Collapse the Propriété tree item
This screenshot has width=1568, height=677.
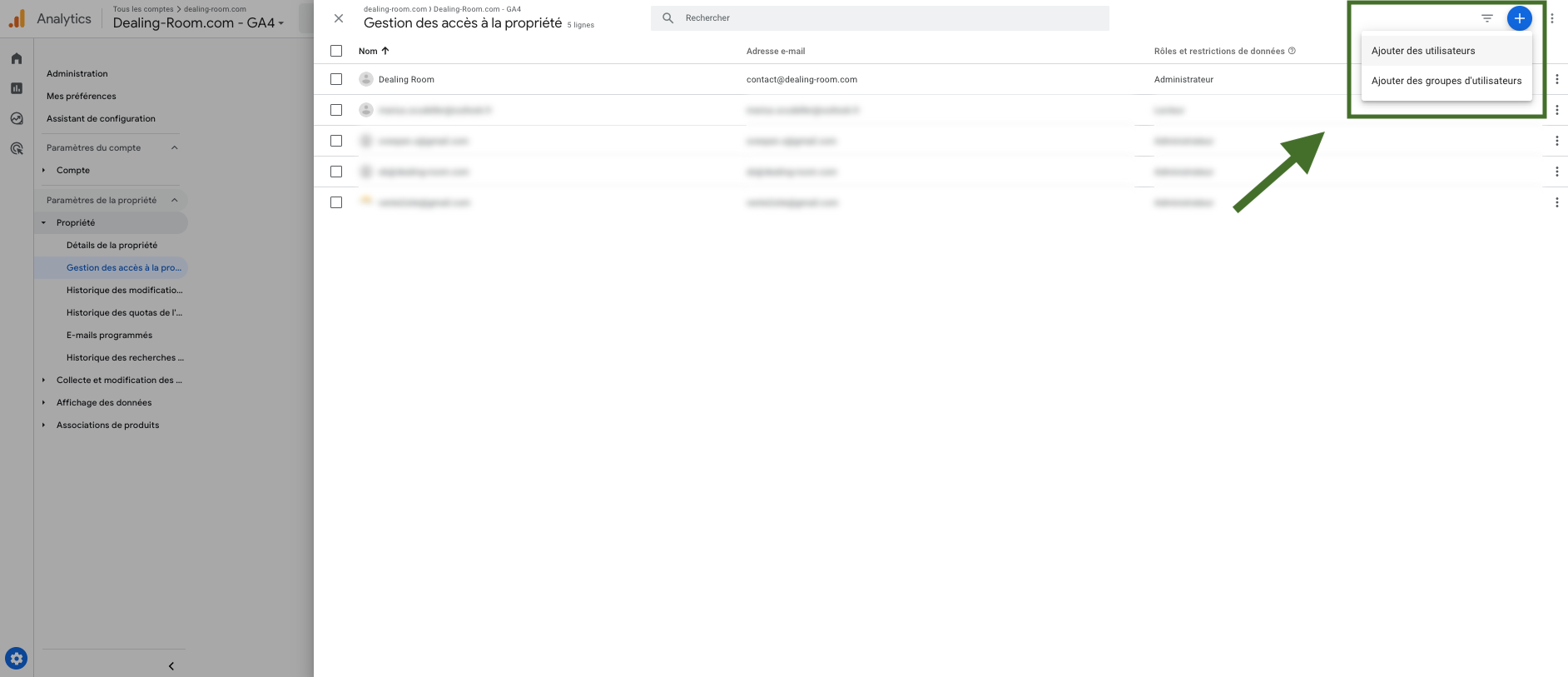(44, 222)
